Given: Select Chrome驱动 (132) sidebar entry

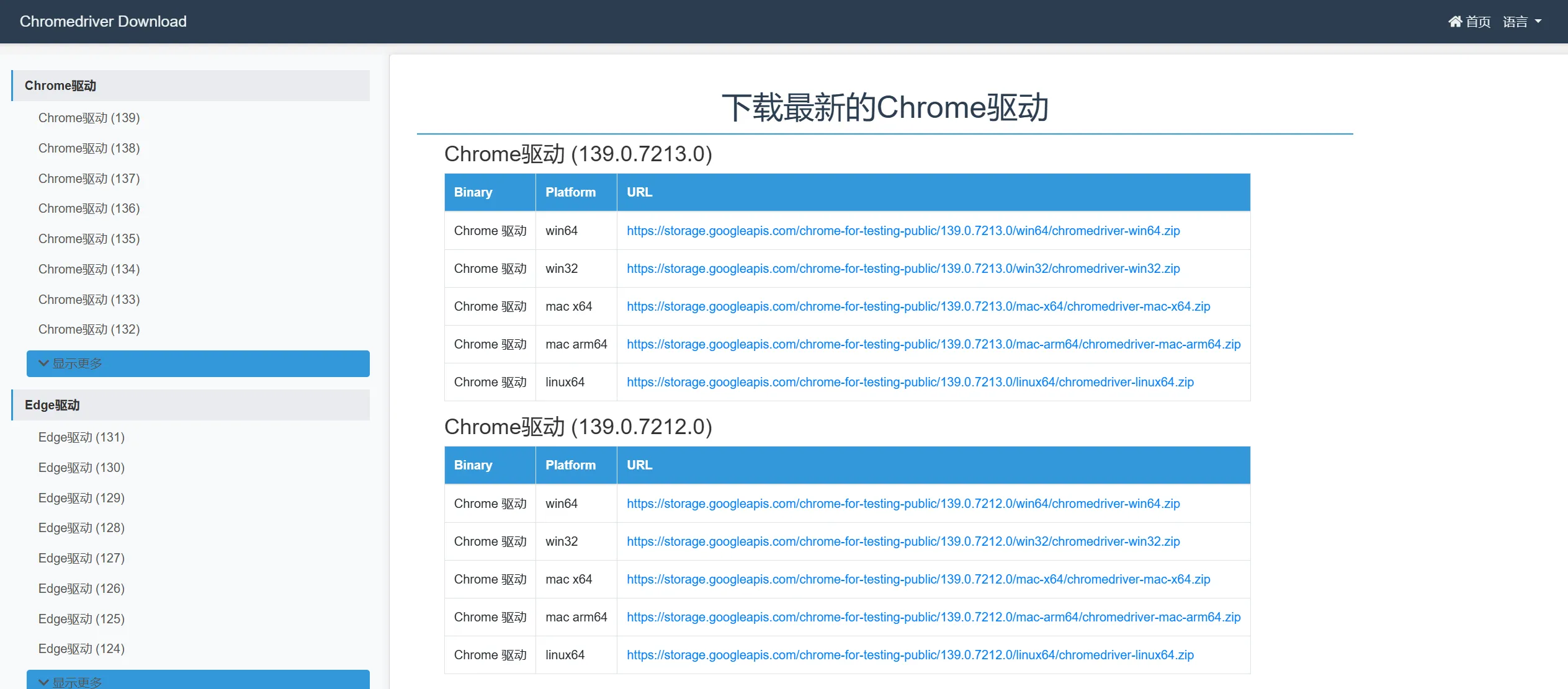Looking at the screenshot, I should click(89, 329).
